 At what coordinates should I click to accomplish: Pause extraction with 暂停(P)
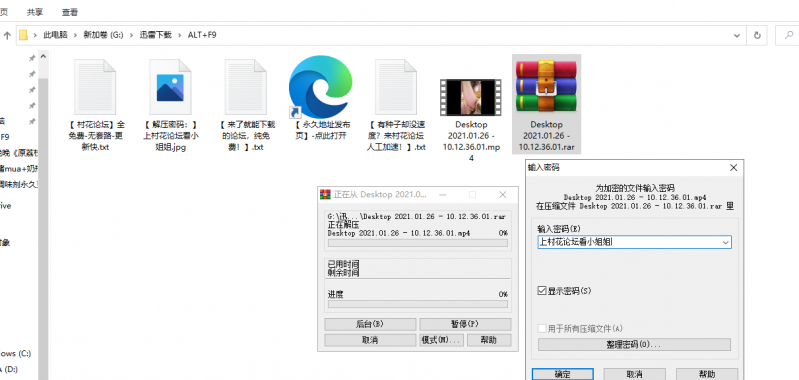pyautogui.click(x=465, y=324)
